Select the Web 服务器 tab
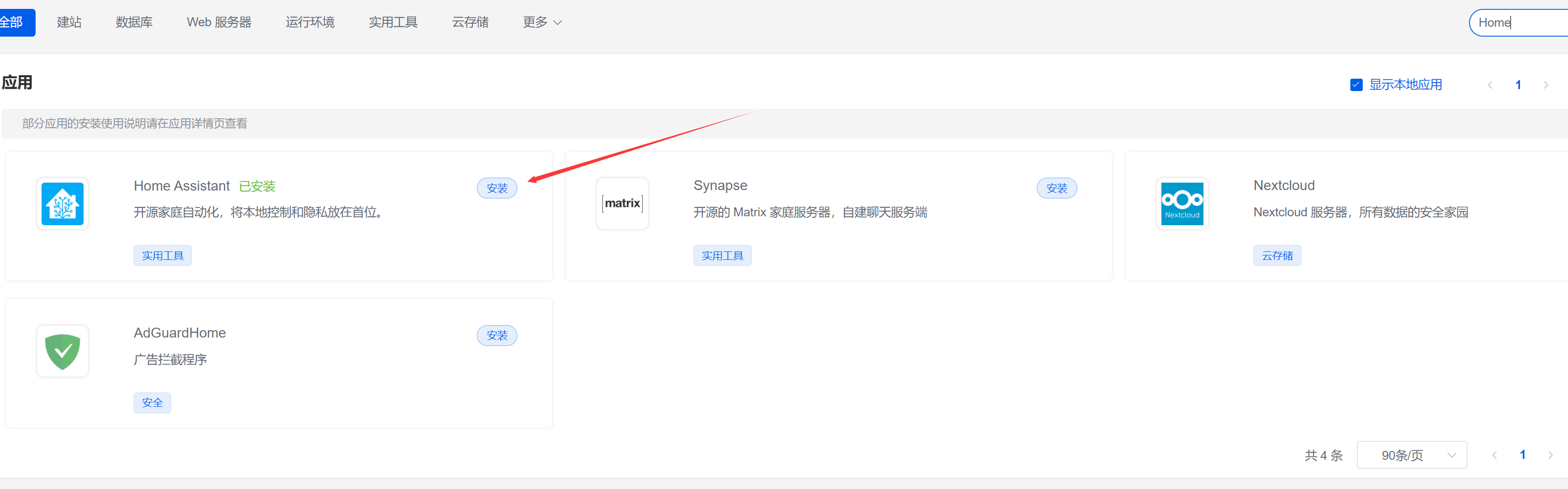This screenshot has width=1568, height=489. click(219, 23)
